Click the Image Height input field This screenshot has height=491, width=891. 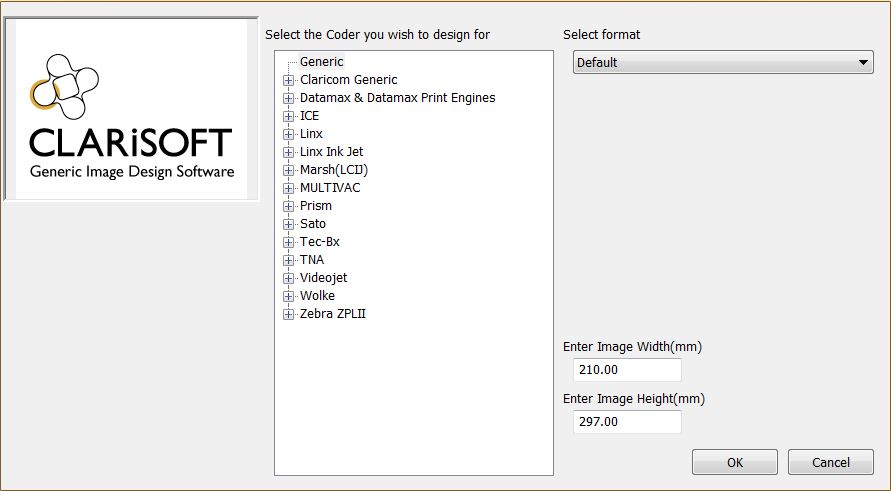(x=627, y=422)
